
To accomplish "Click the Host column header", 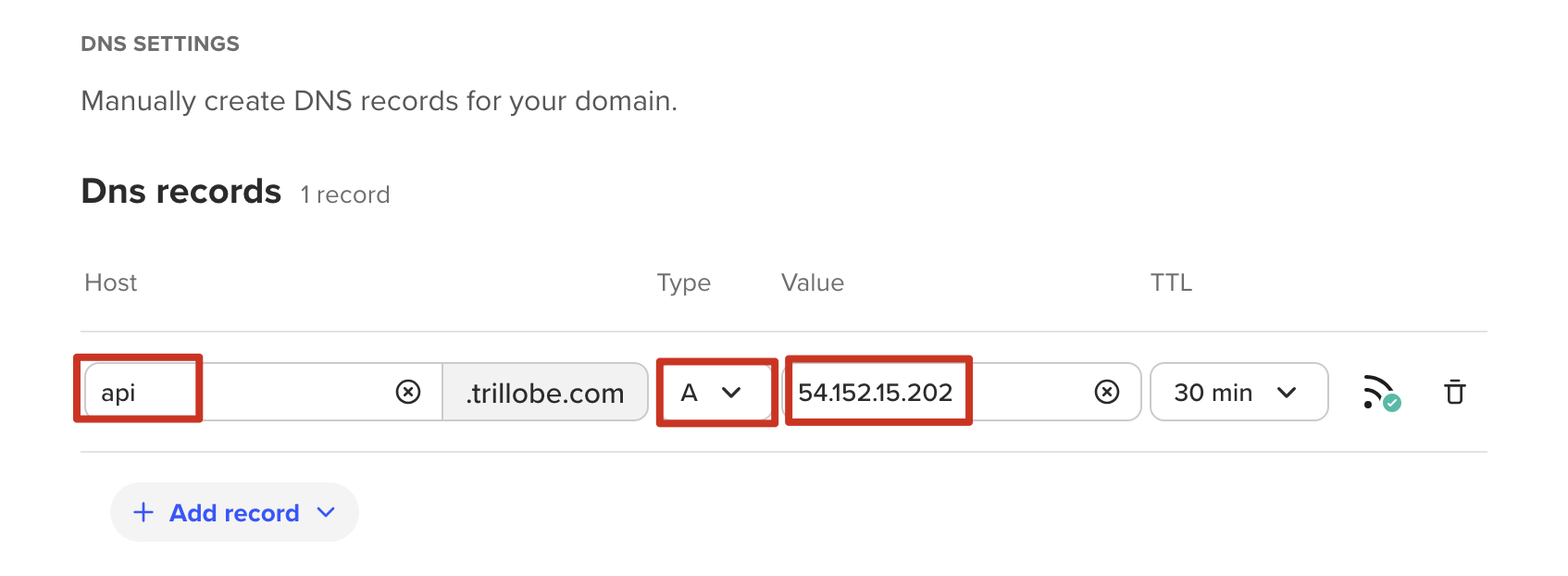I will coord(111,282).
